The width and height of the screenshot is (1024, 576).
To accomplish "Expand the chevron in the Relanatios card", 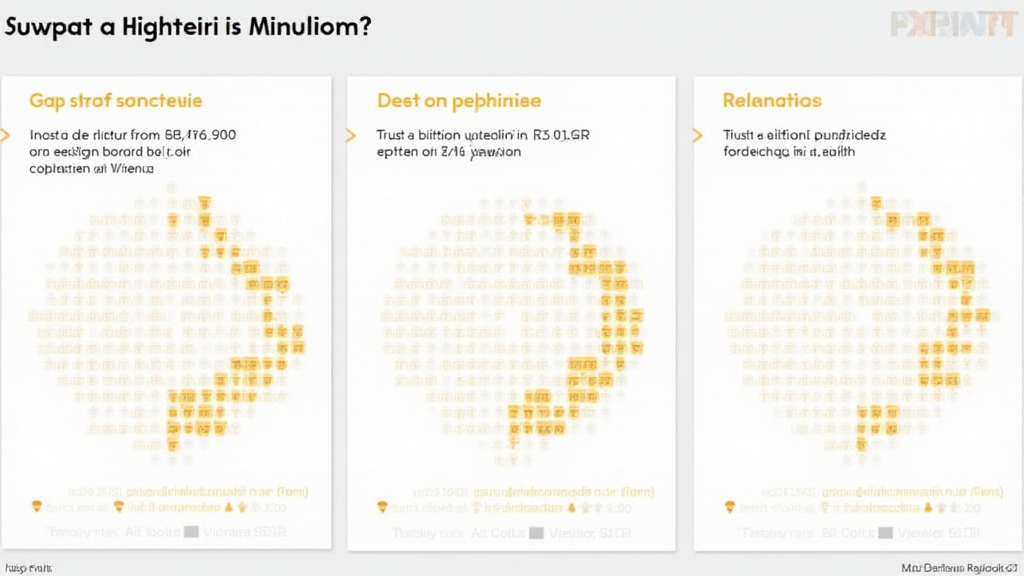I will click(697, 134).
